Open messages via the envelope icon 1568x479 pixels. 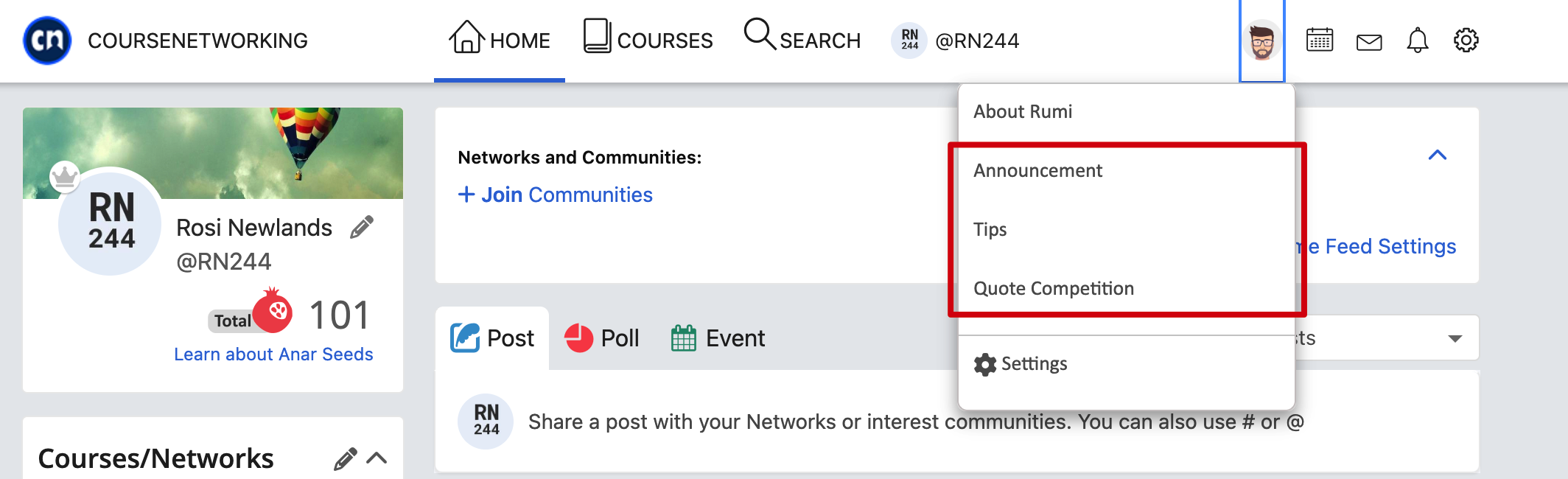coord(1369,42)
